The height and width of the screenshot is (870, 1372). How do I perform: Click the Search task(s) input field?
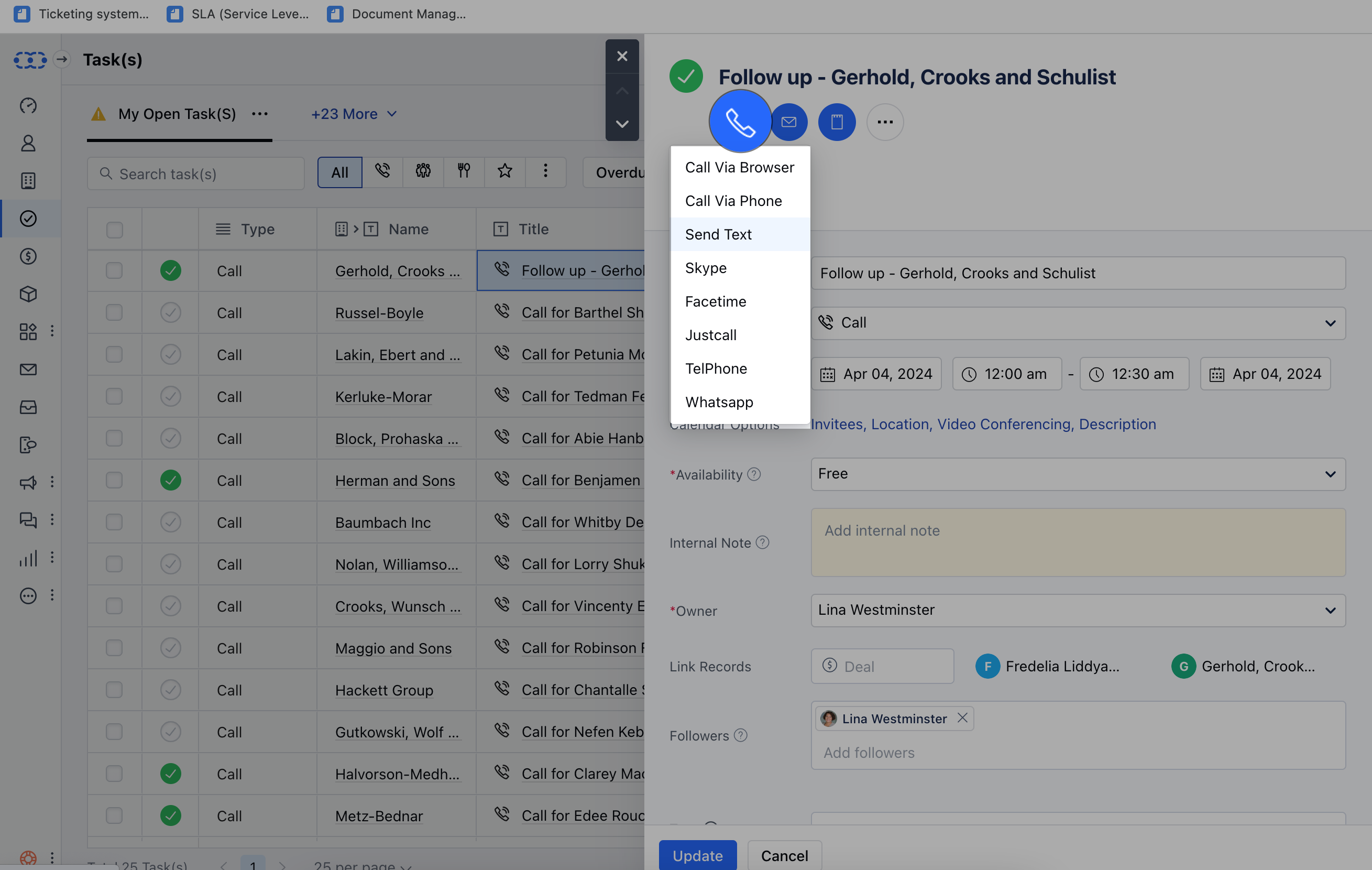click(x=196, y=173)
